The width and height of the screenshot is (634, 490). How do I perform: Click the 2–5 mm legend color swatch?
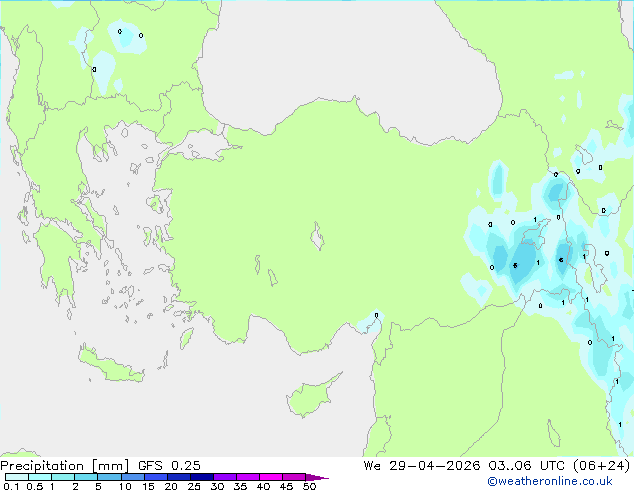pos(86,477)
